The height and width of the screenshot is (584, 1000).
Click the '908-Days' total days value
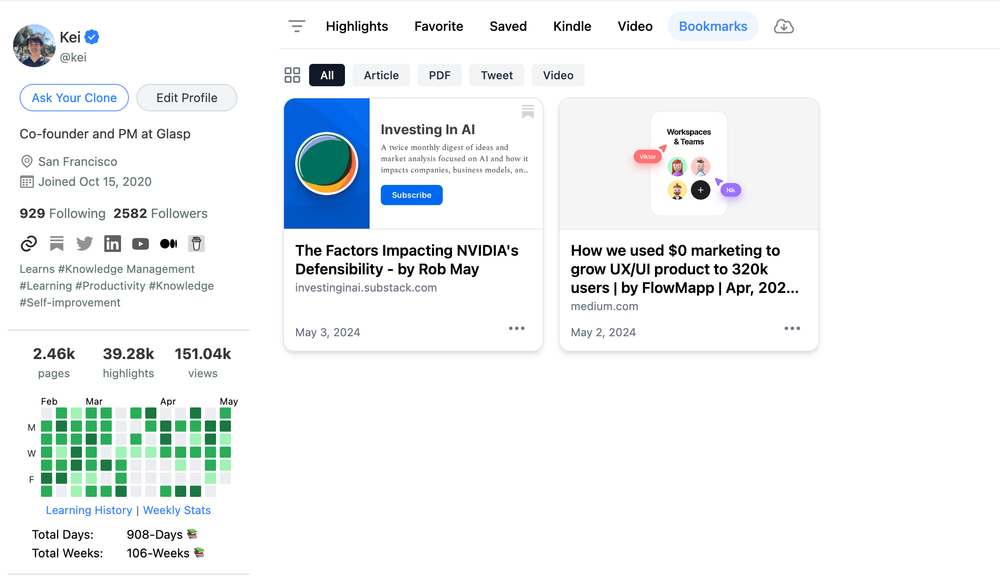[x=154, y=534]
